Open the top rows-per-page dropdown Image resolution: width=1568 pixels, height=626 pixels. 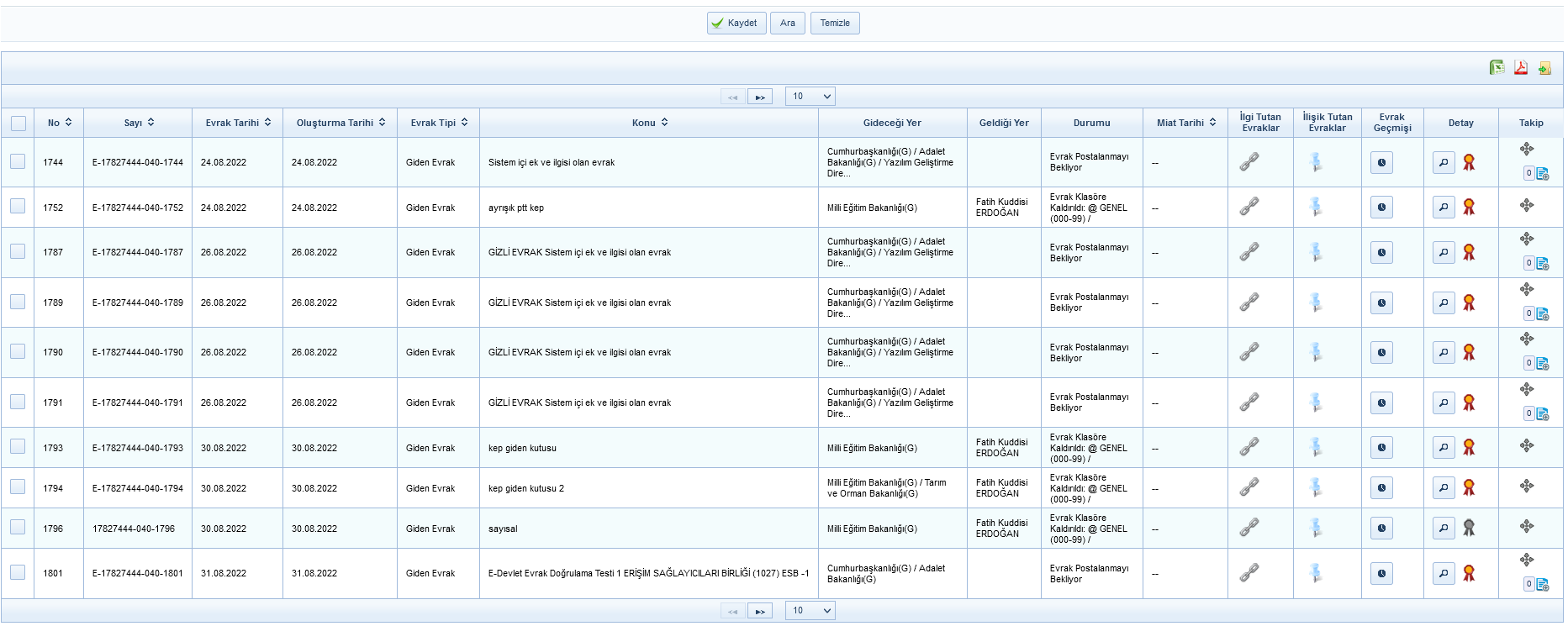click(x=810, y=97)
